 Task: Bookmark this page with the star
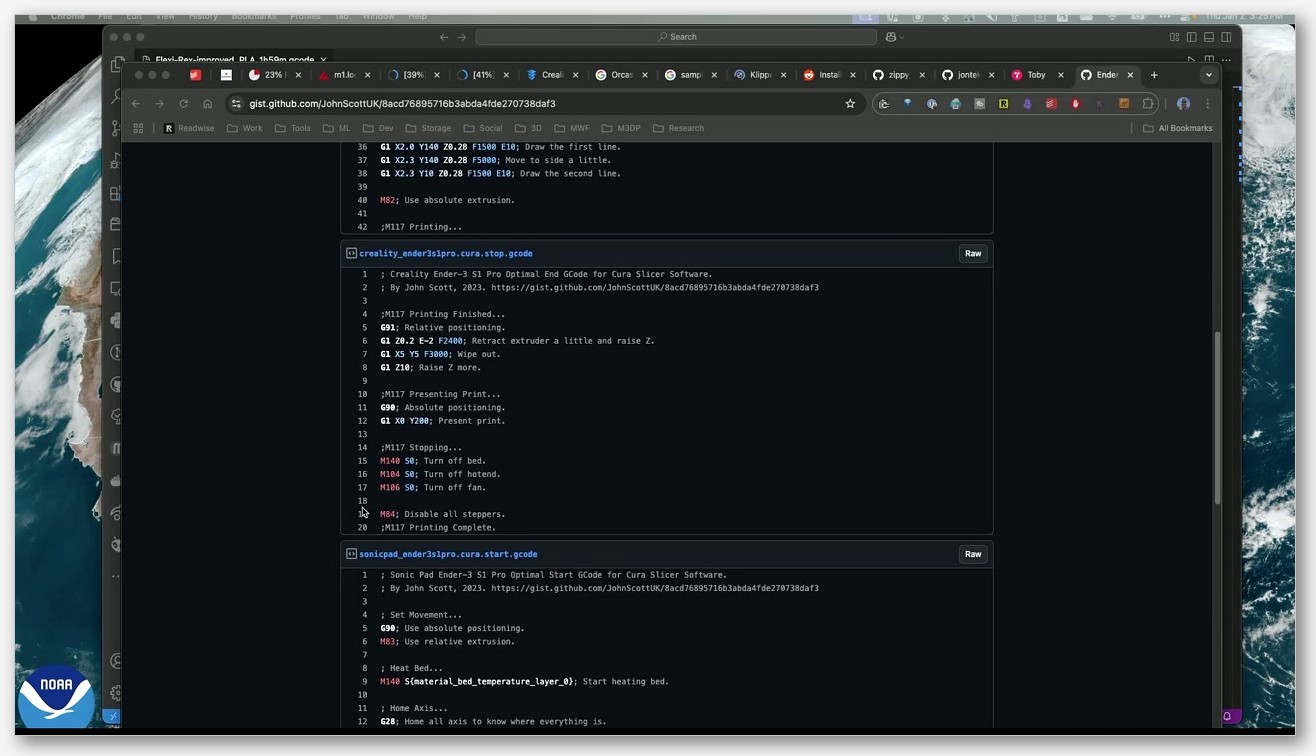point(850,103)
